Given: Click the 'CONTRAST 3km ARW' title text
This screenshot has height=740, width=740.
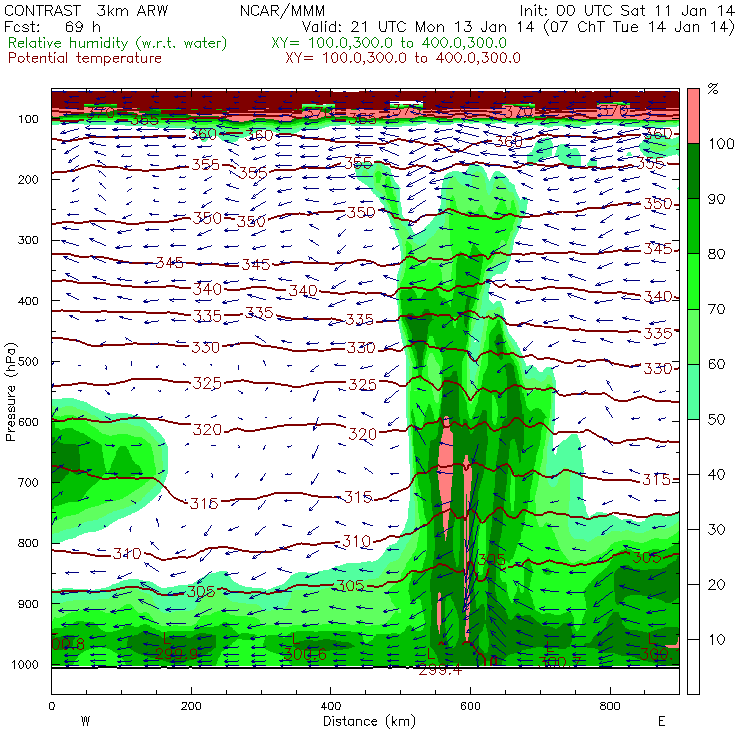Looking at the screenshot, I should tap(86, 10).
